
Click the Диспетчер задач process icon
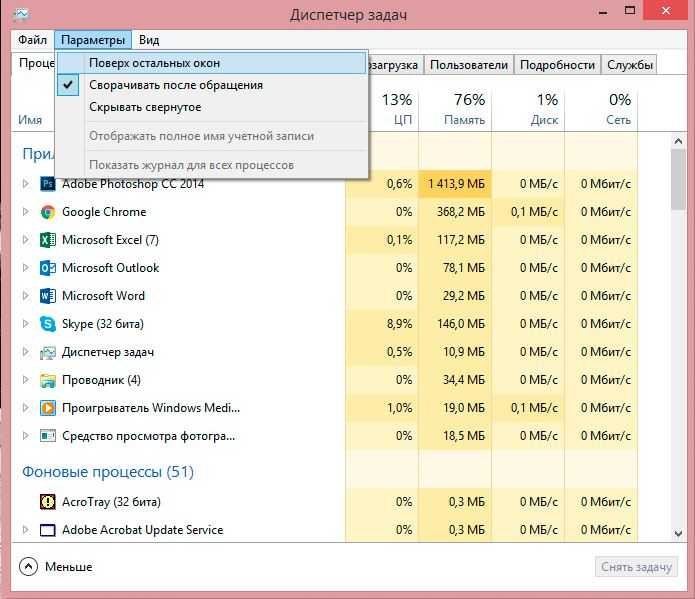click(x=48, y=352)
